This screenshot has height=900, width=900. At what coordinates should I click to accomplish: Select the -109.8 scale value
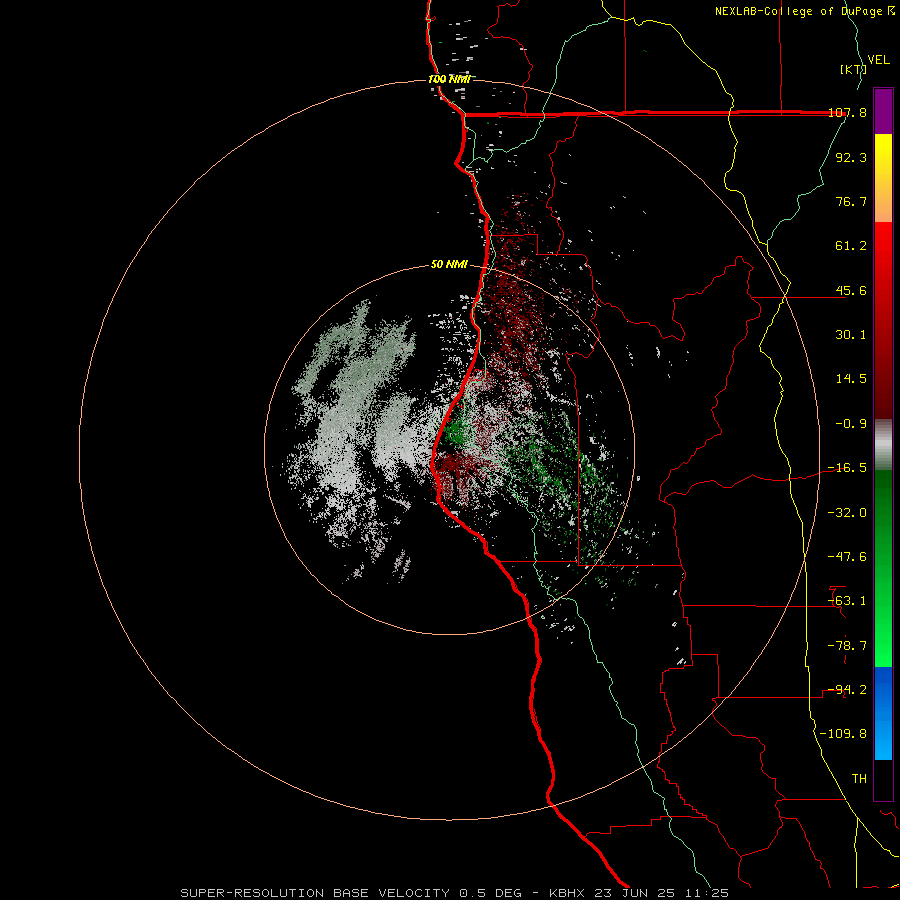[844, 734]
